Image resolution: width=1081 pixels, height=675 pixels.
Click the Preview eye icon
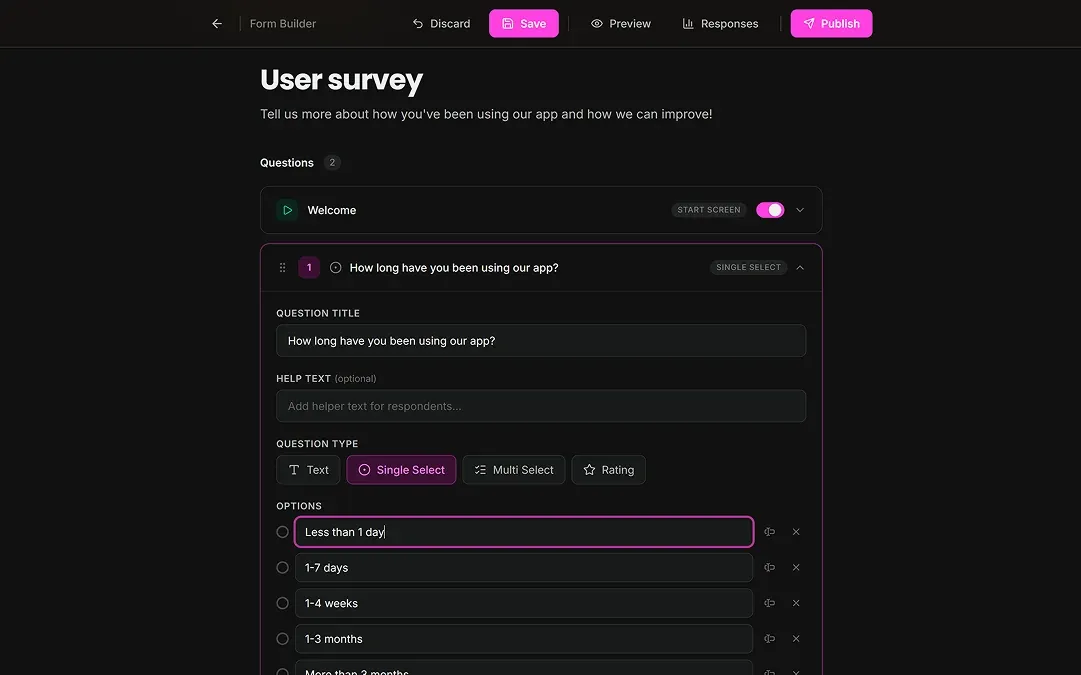pos(596,22)
